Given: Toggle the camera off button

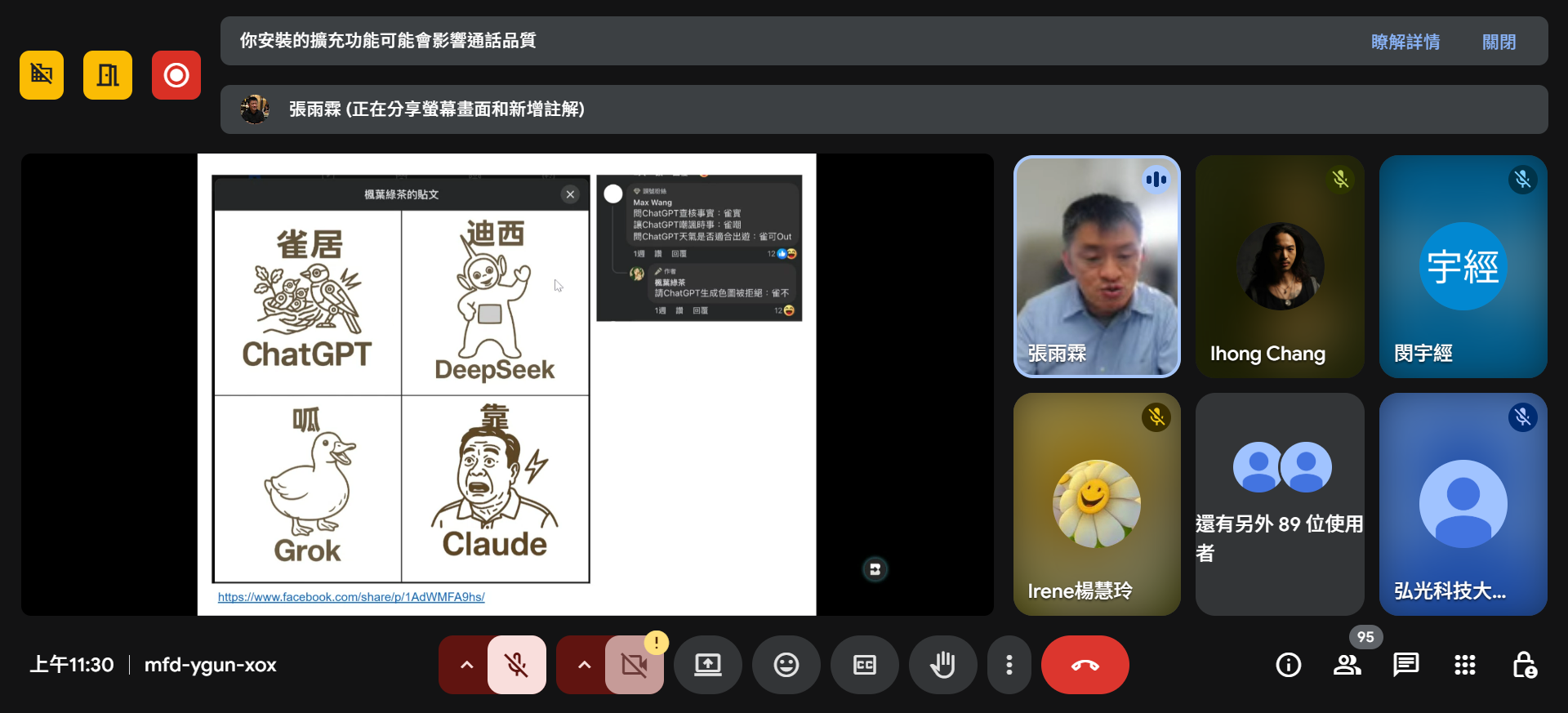Looking at the screenshot, I should 634,665.
